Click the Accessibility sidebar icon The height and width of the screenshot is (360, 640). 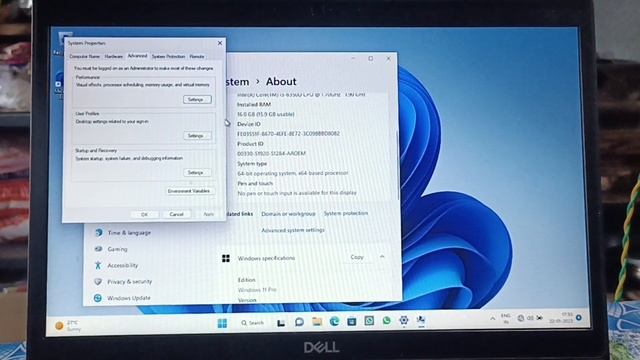[98, 265]
